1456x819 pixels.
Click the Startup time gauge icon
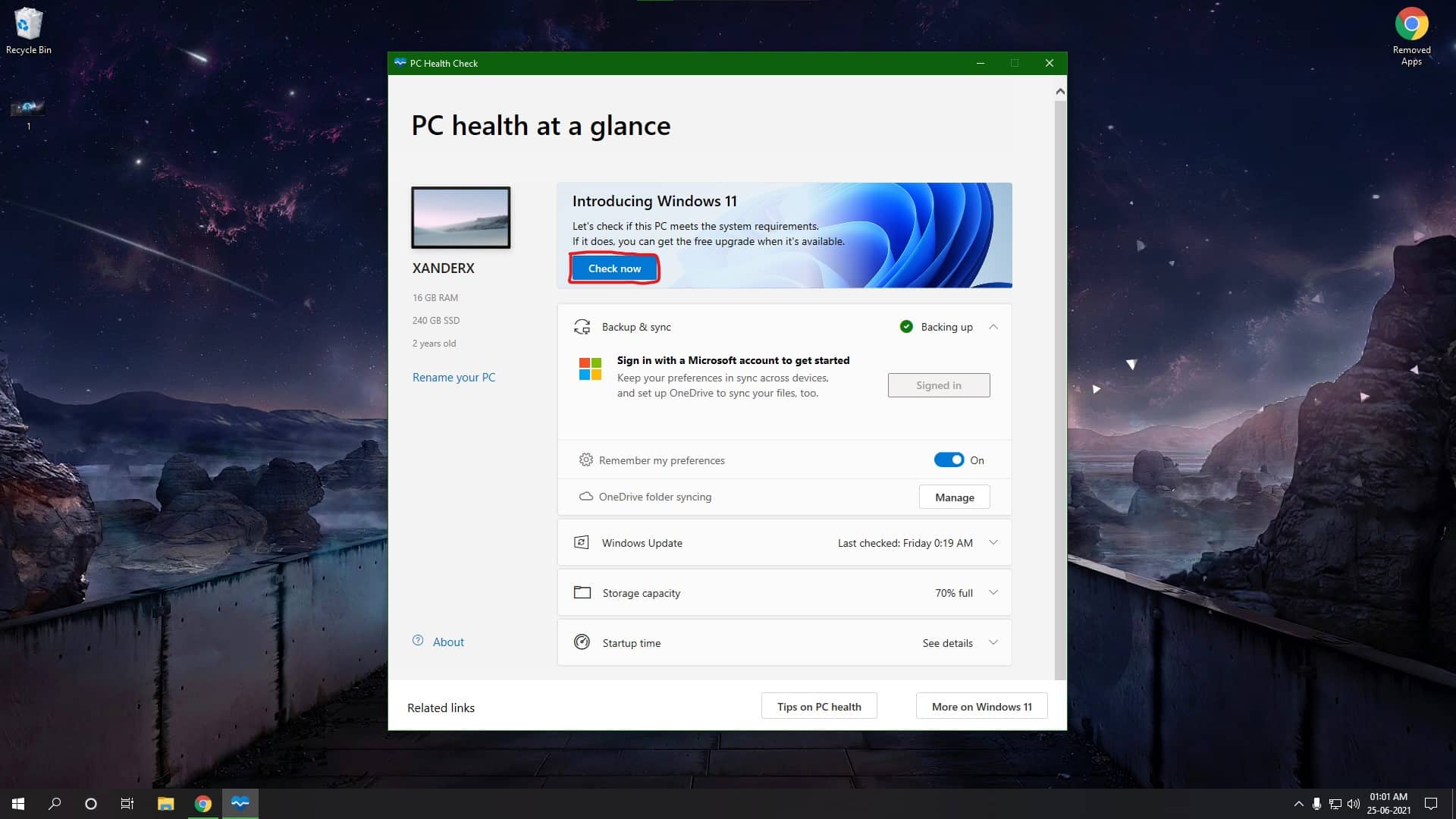pyautogui.click(x=582, y=642)
